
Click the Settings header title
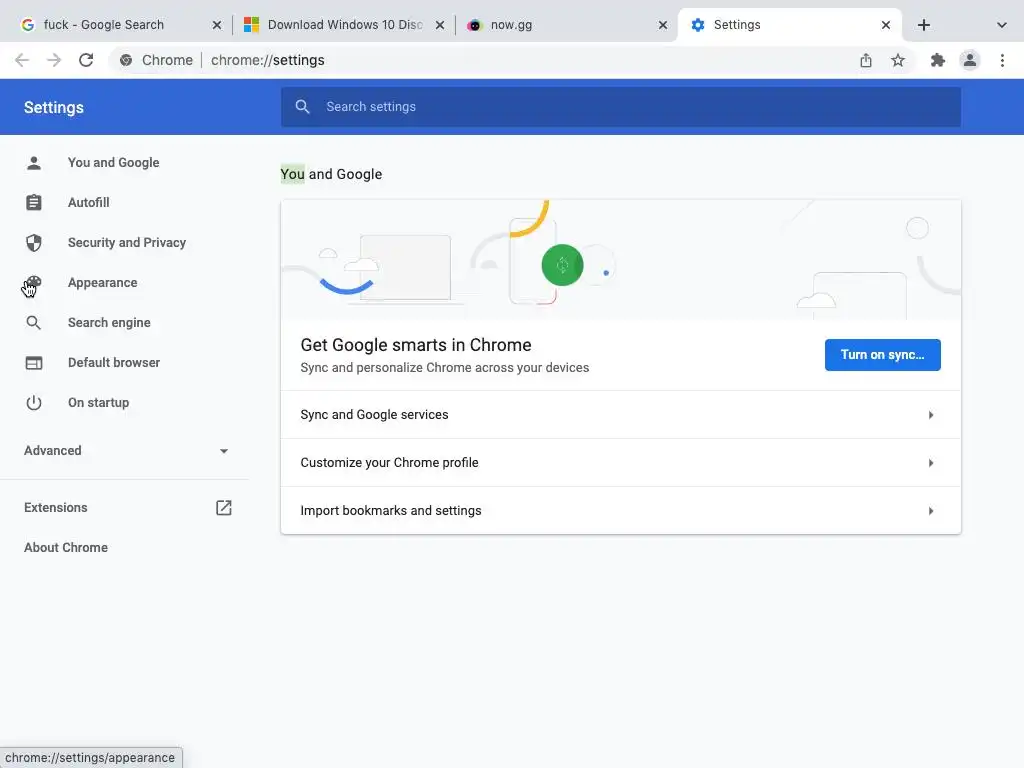click(x=54, y=107)
